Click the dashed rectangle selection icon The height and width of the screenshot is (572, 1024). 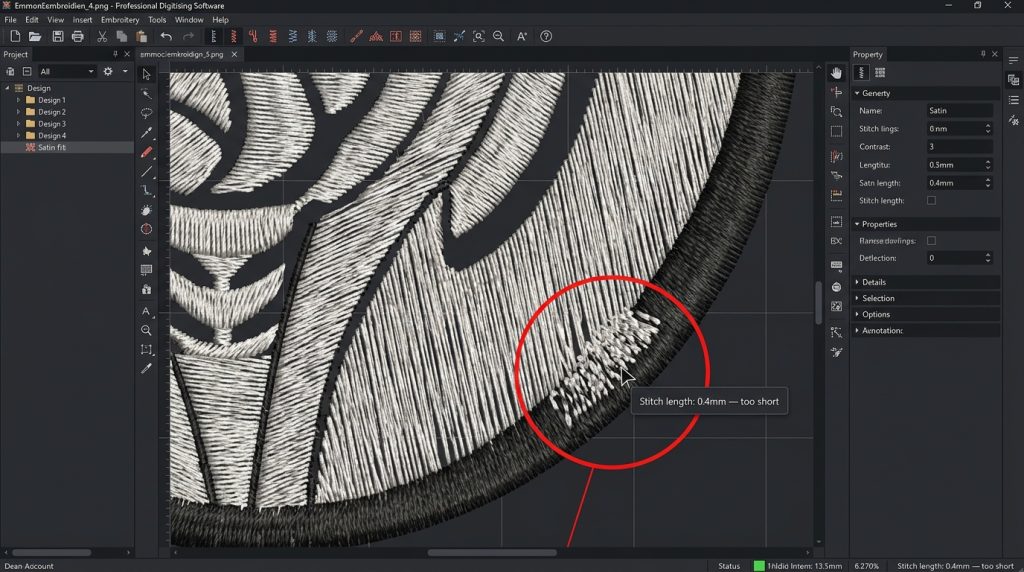pos(836,131)
